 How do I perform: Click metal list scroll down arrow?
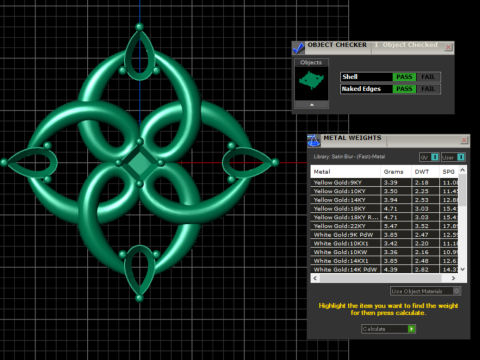(x=462, y=269)
